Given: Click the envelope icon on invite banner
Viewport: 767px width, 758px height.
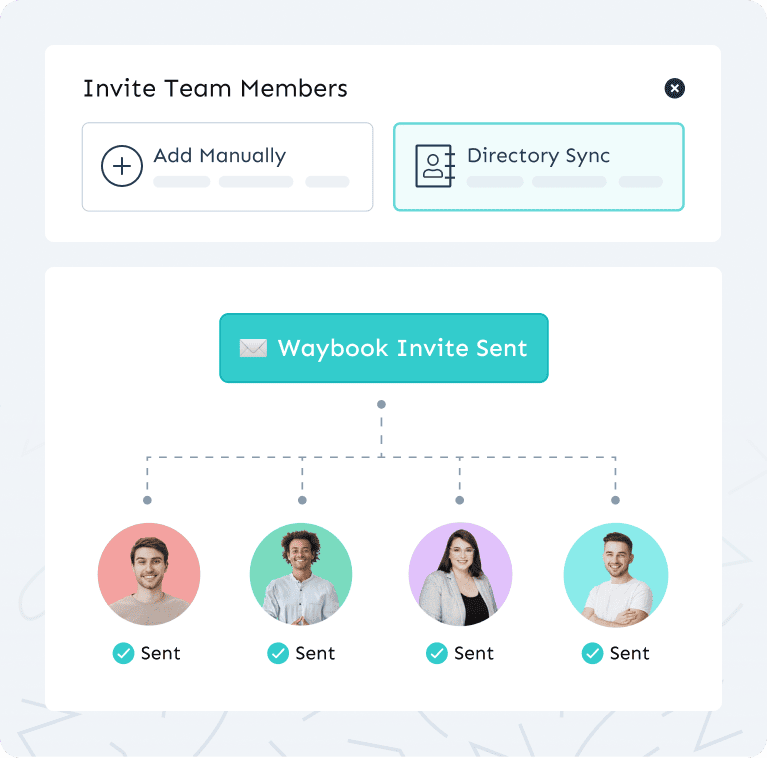Looking at the screenshot, I should click(x=253, y=348).
